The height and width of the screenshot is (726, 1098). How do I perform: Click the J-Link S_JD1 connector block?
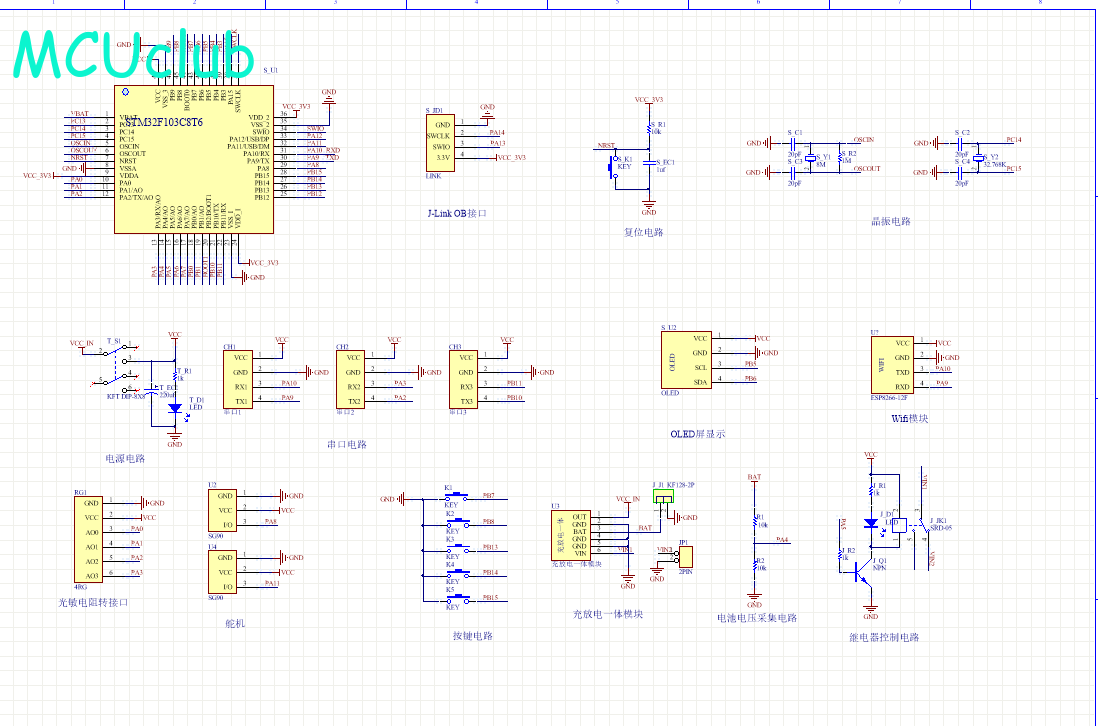(439, 142)
